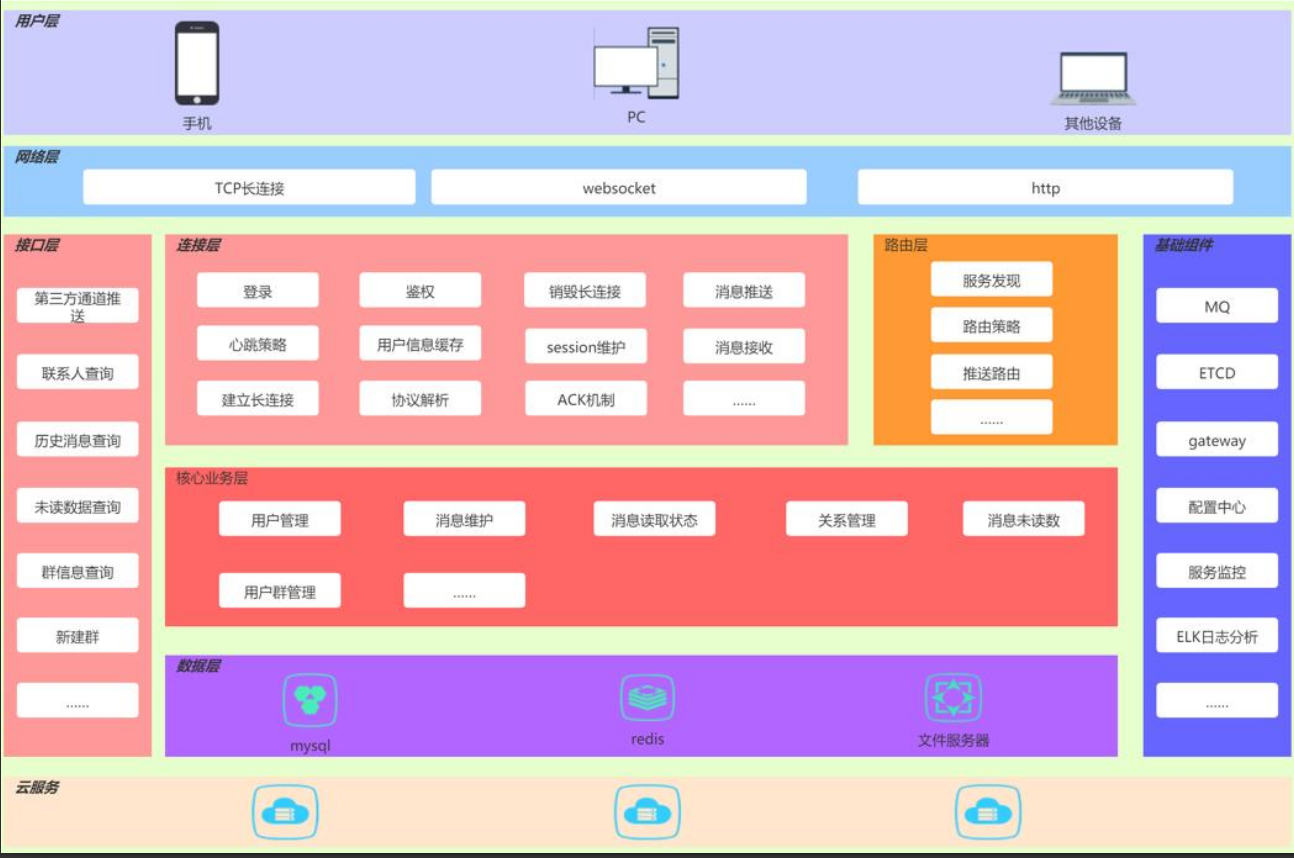
Task: Select the 历史消息查询 box
Action: 78,440
